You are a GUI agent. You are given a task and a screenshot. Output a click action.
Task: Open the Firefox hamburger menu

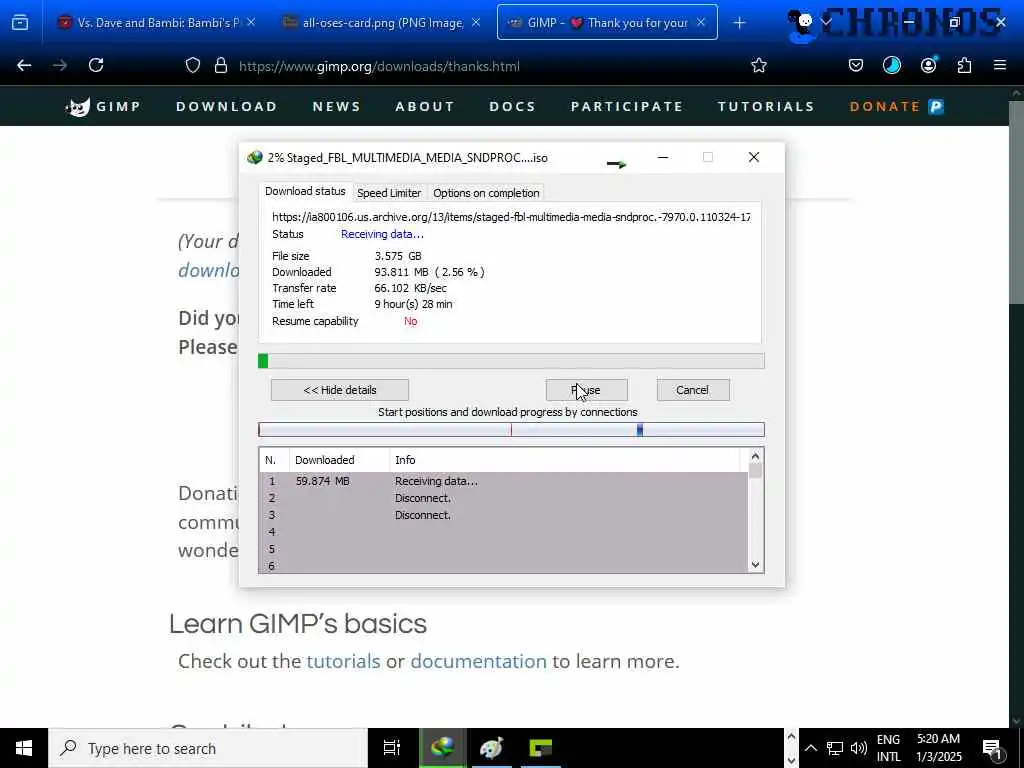click(x=999, y=65)
